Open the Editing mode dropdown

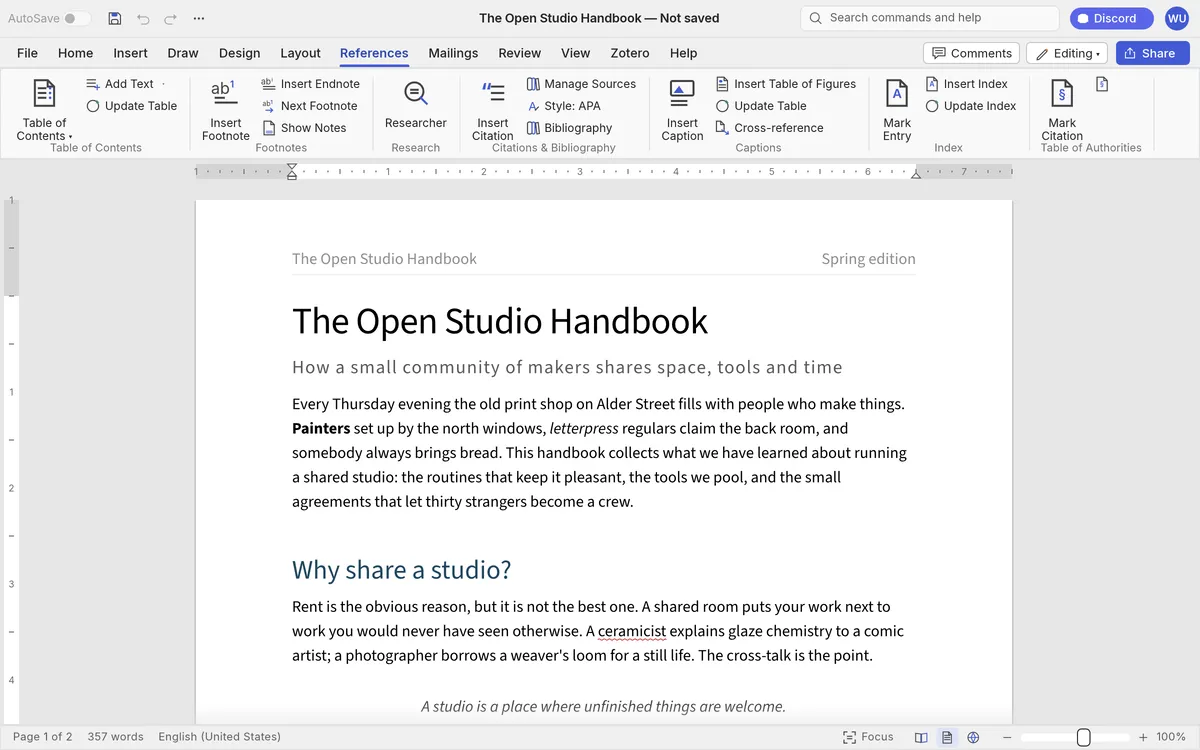[1067, 53]
